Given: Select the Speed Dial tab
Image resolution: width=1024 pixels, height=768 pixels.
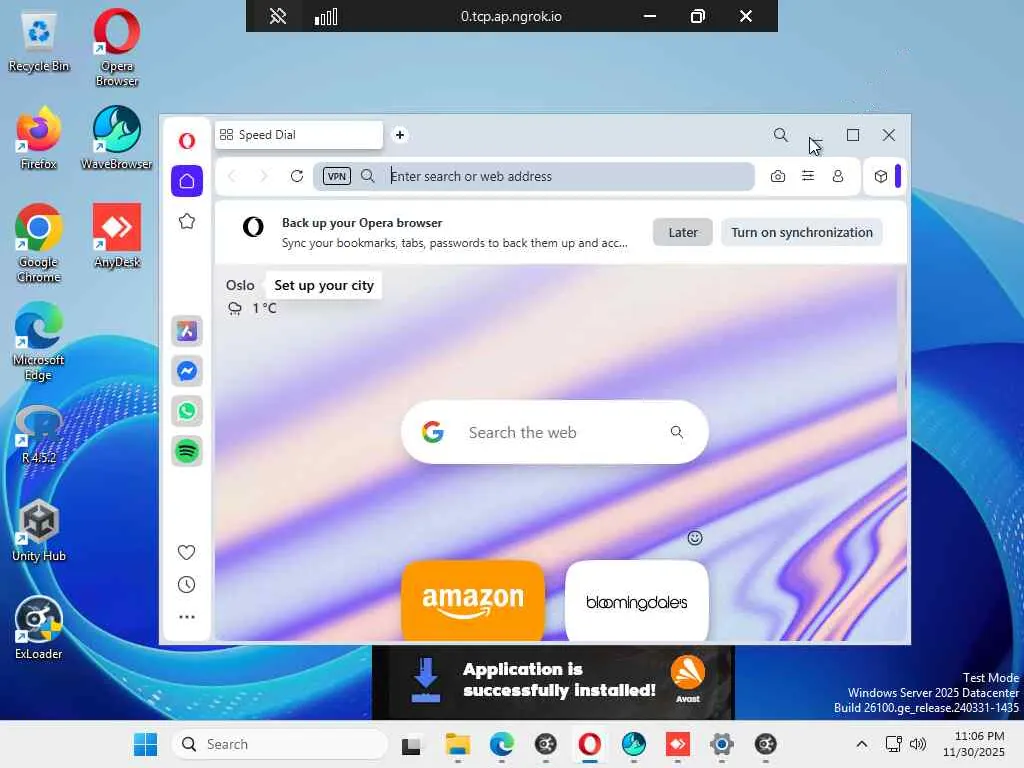Looking at the screenshot, I should tap(299, 135).
